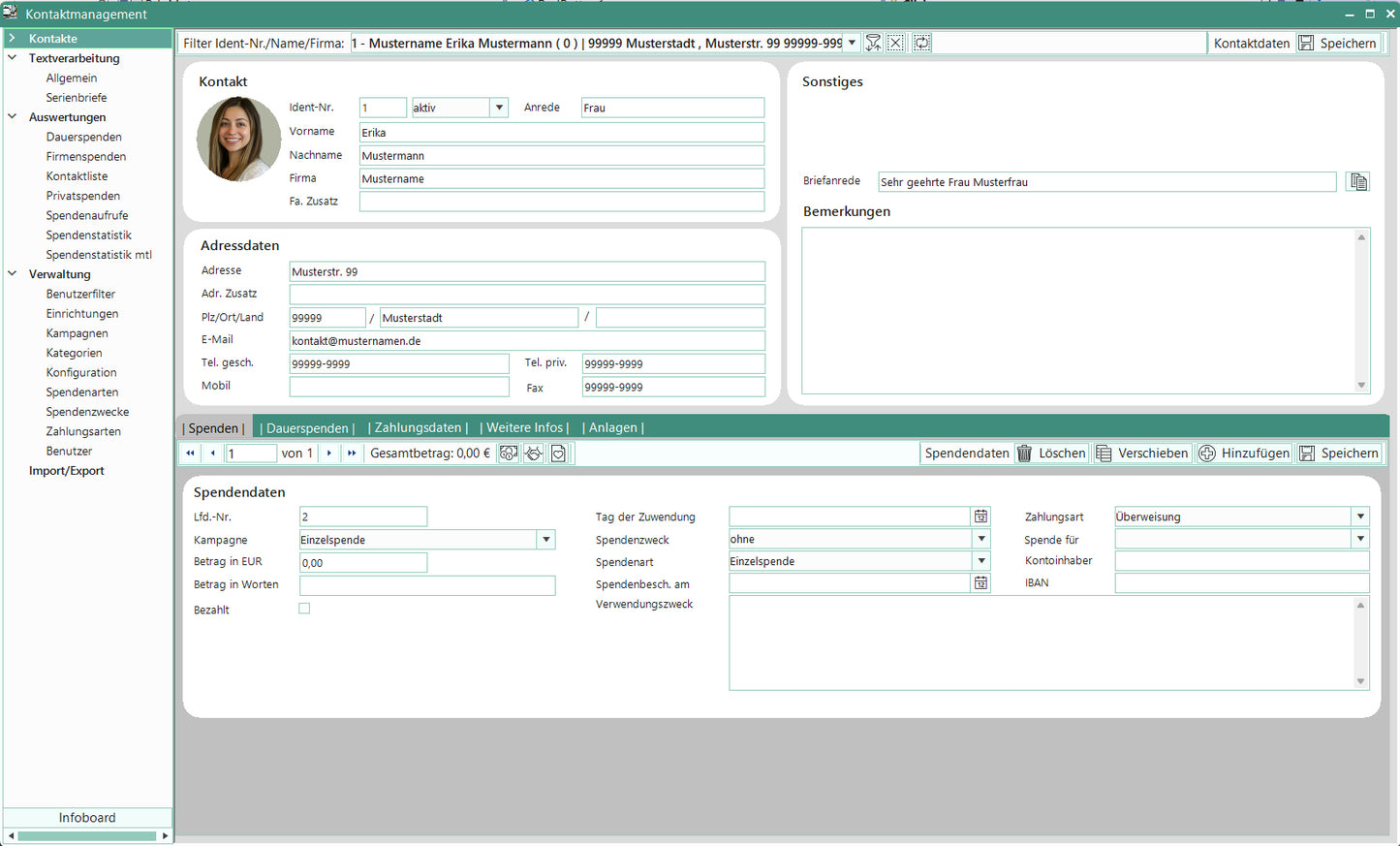Click the Betrag in EUR field

[x=363, y=563]
